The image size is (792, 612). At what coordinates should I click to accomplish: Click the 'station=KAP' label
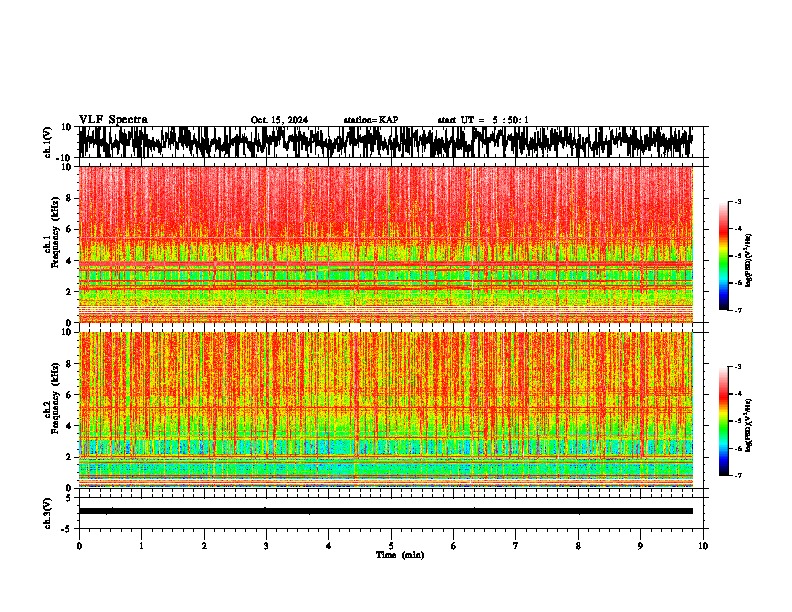pos(371,120)
